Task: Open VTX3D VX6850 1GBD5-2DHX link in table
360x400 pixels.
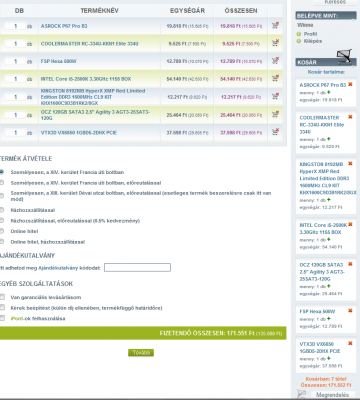Action: pyautogui.click(x=79, y=133)
